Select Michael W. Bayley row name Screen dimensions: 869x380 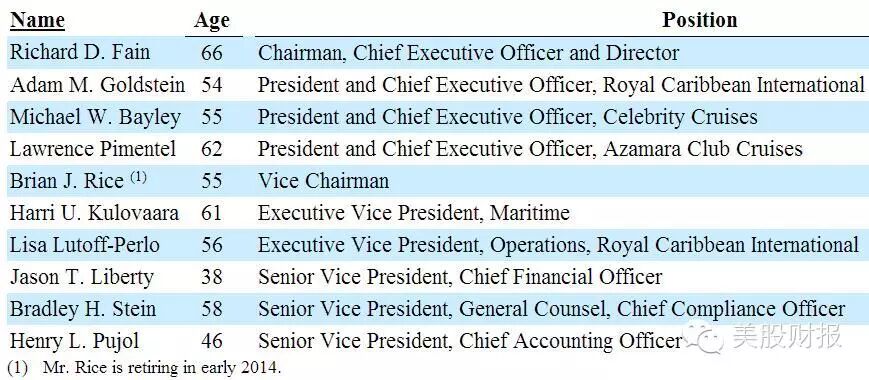point(95,117)
